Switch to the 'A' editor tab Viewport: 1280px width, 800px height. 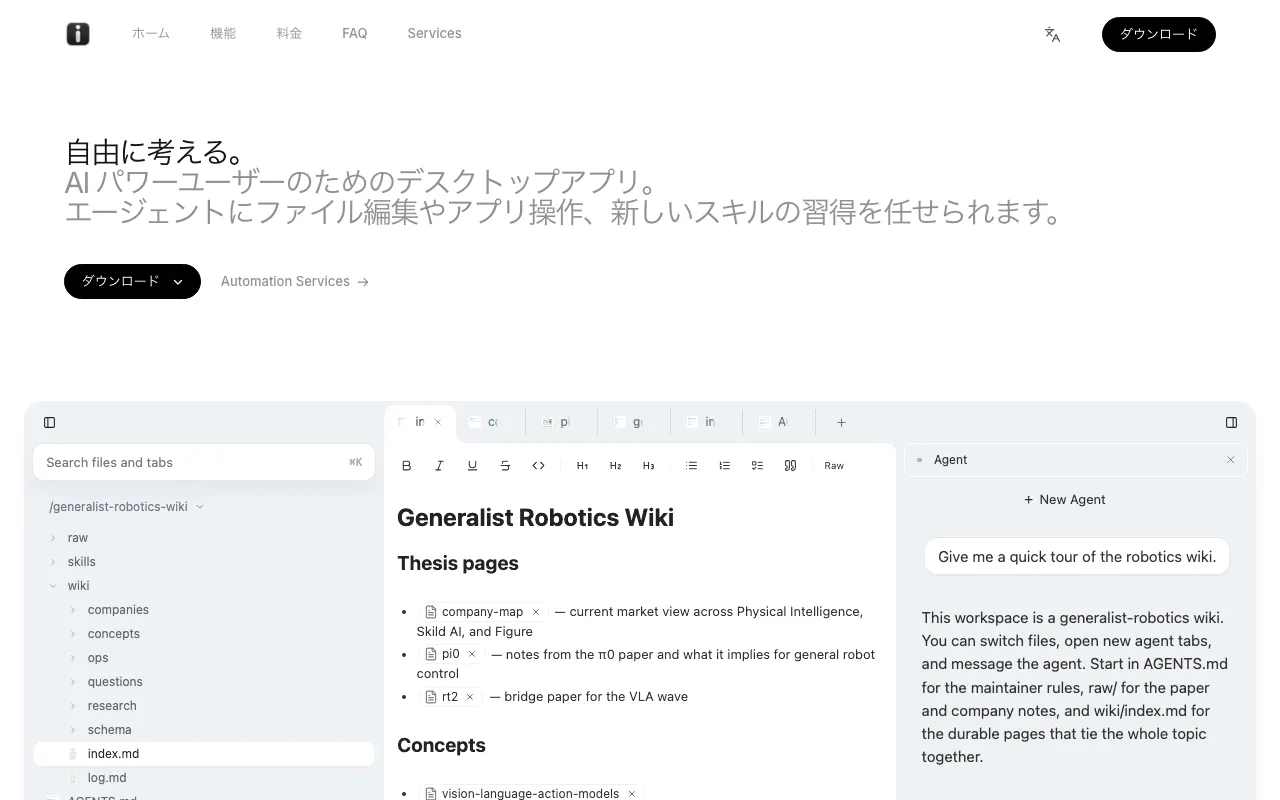(780, 422)
